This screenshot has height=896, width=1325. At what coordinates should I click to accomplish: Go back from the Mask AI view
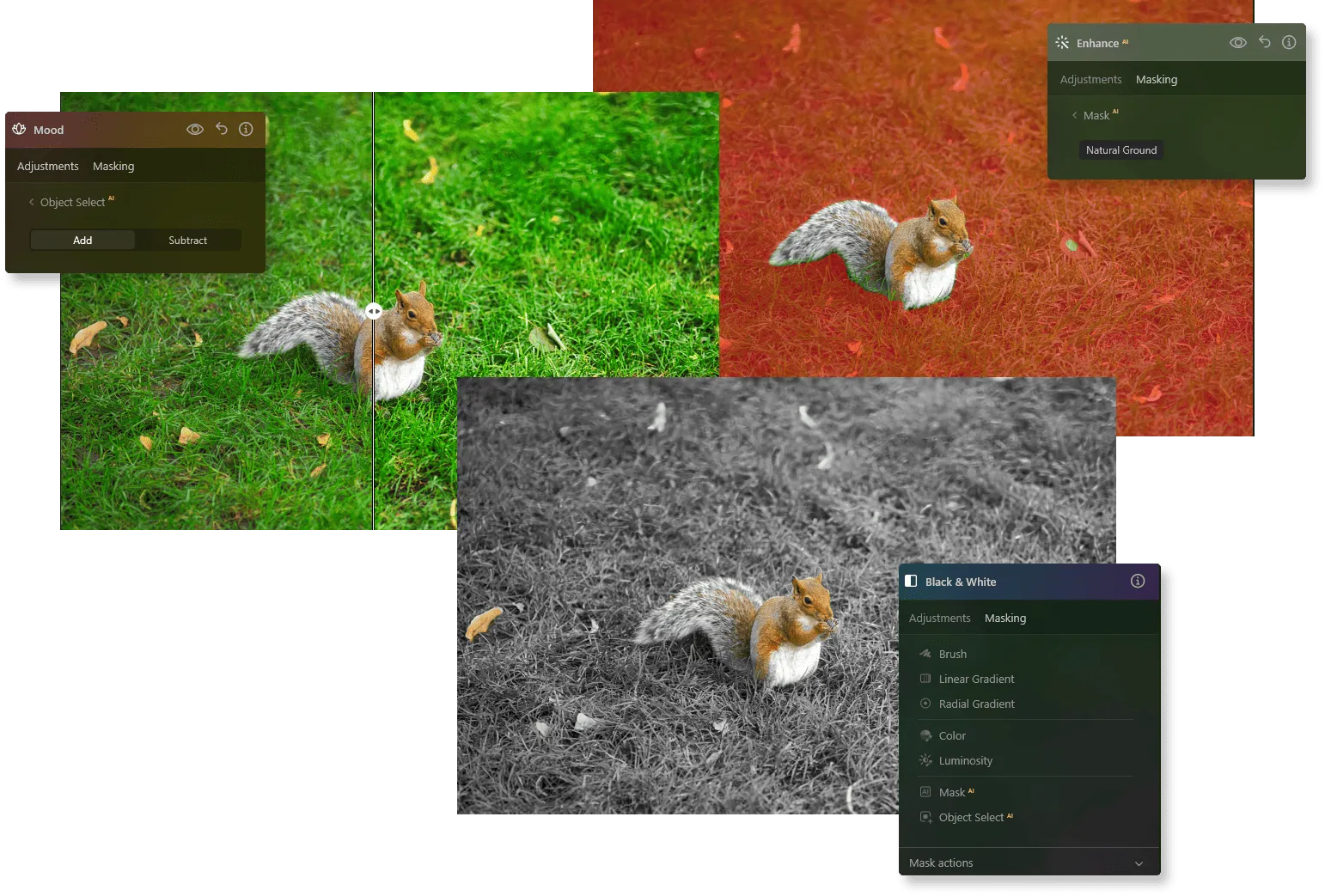(1074, 114)
